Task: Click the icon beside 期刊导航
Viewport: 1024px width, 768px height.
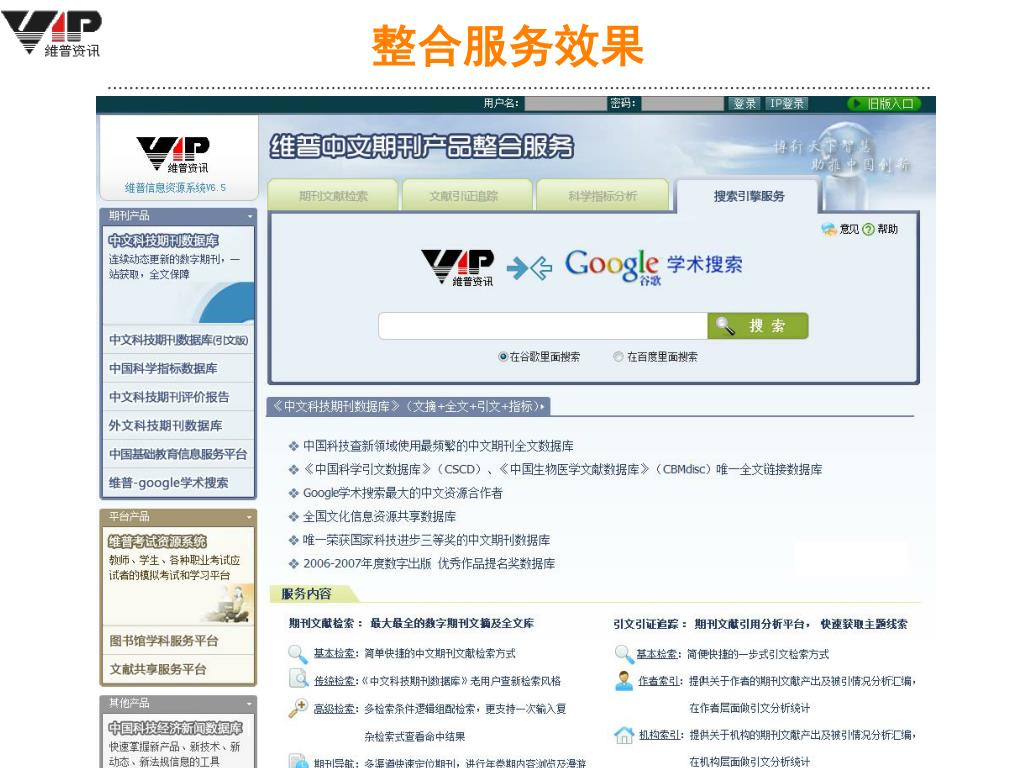Action: coord(298,761)
